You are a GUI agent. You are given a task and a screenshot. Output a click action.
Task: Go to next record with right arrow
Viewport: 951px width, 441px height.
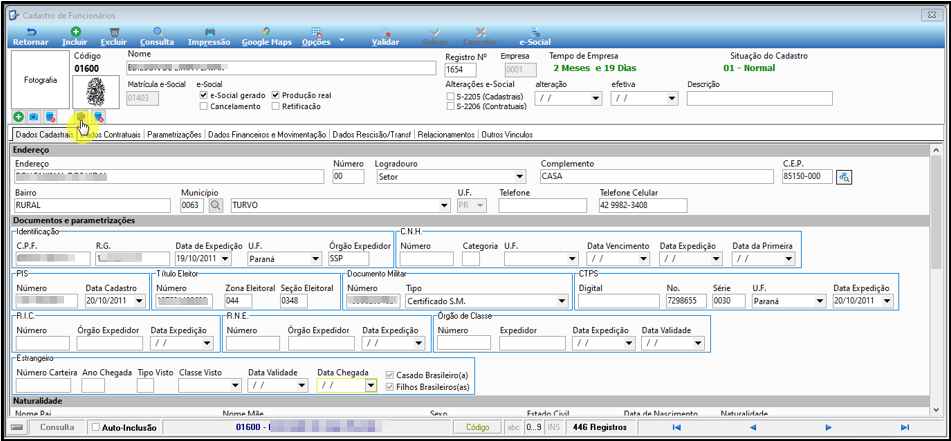pos(828,428)
